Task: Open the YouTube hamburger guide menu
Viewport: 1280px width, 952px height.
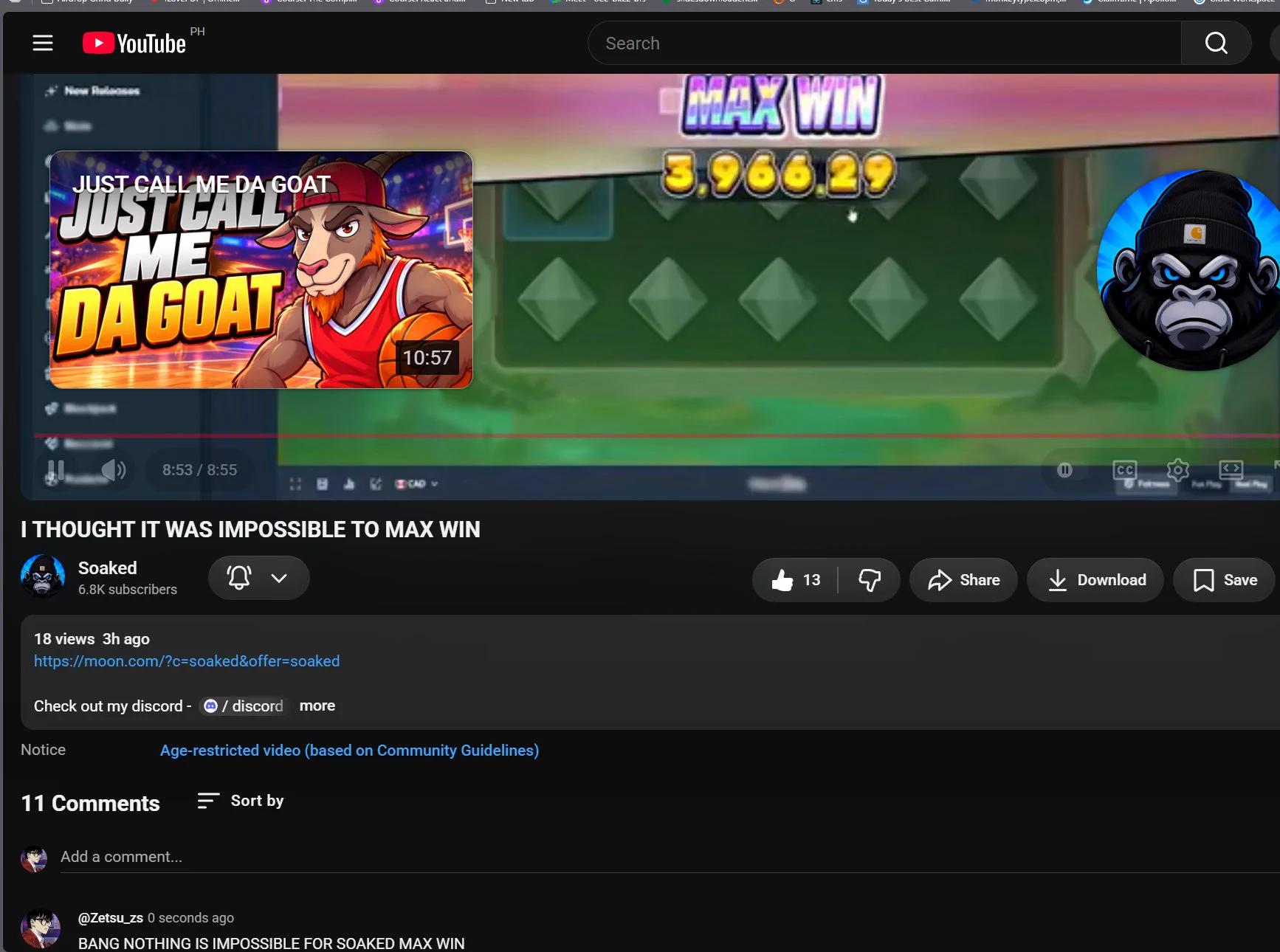Action: [x=43, y=44]
